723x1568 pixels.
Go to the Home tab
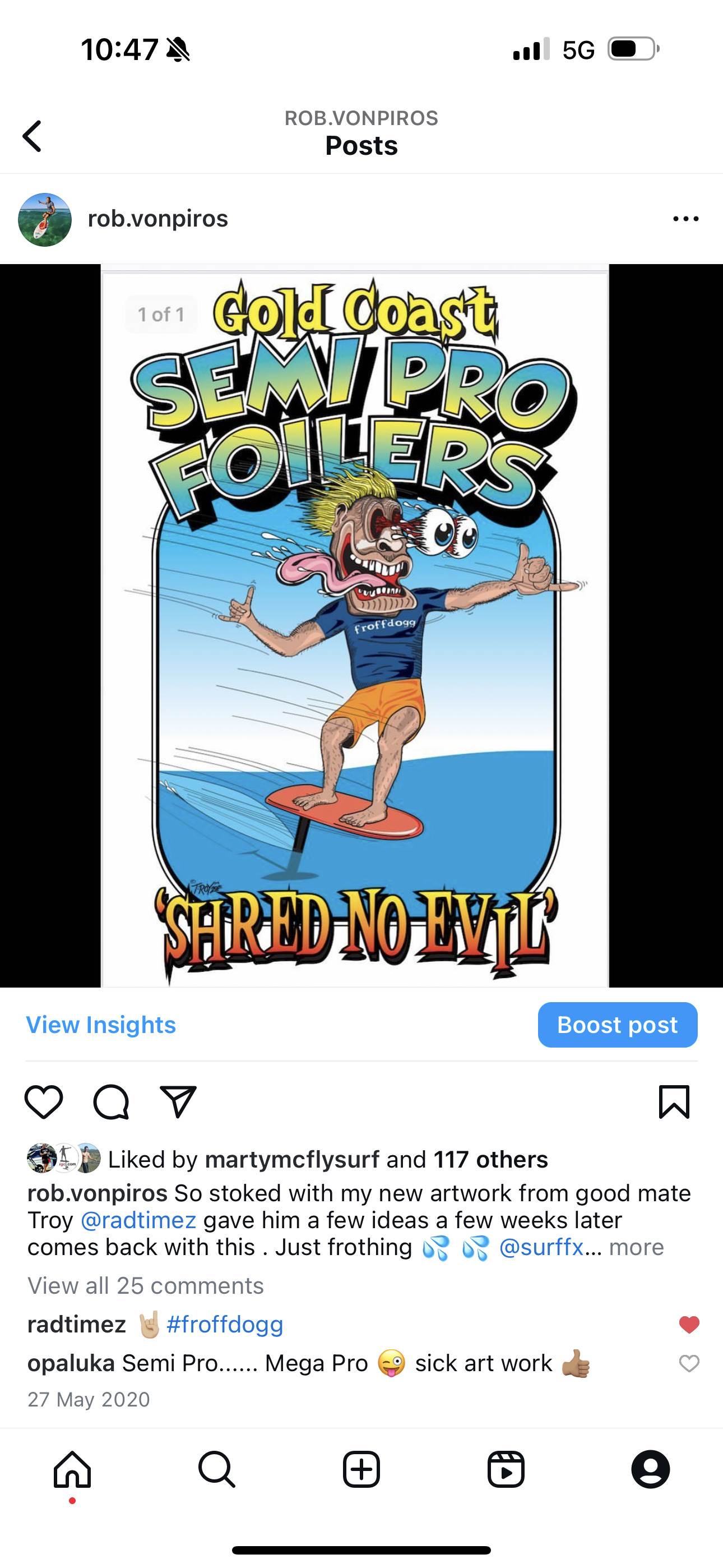click(x=72, y=1469)
